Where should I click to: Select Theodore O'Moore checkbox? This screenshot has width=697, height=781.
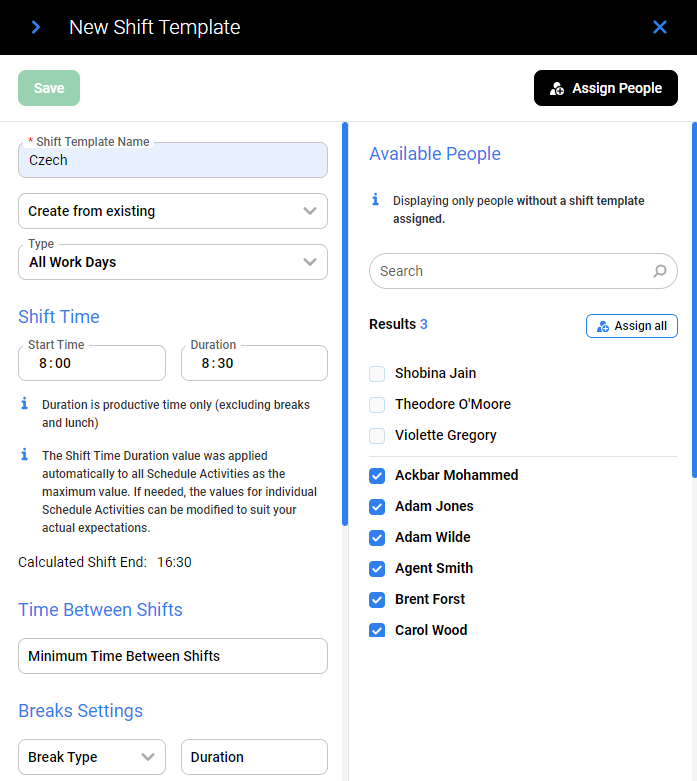377,405
